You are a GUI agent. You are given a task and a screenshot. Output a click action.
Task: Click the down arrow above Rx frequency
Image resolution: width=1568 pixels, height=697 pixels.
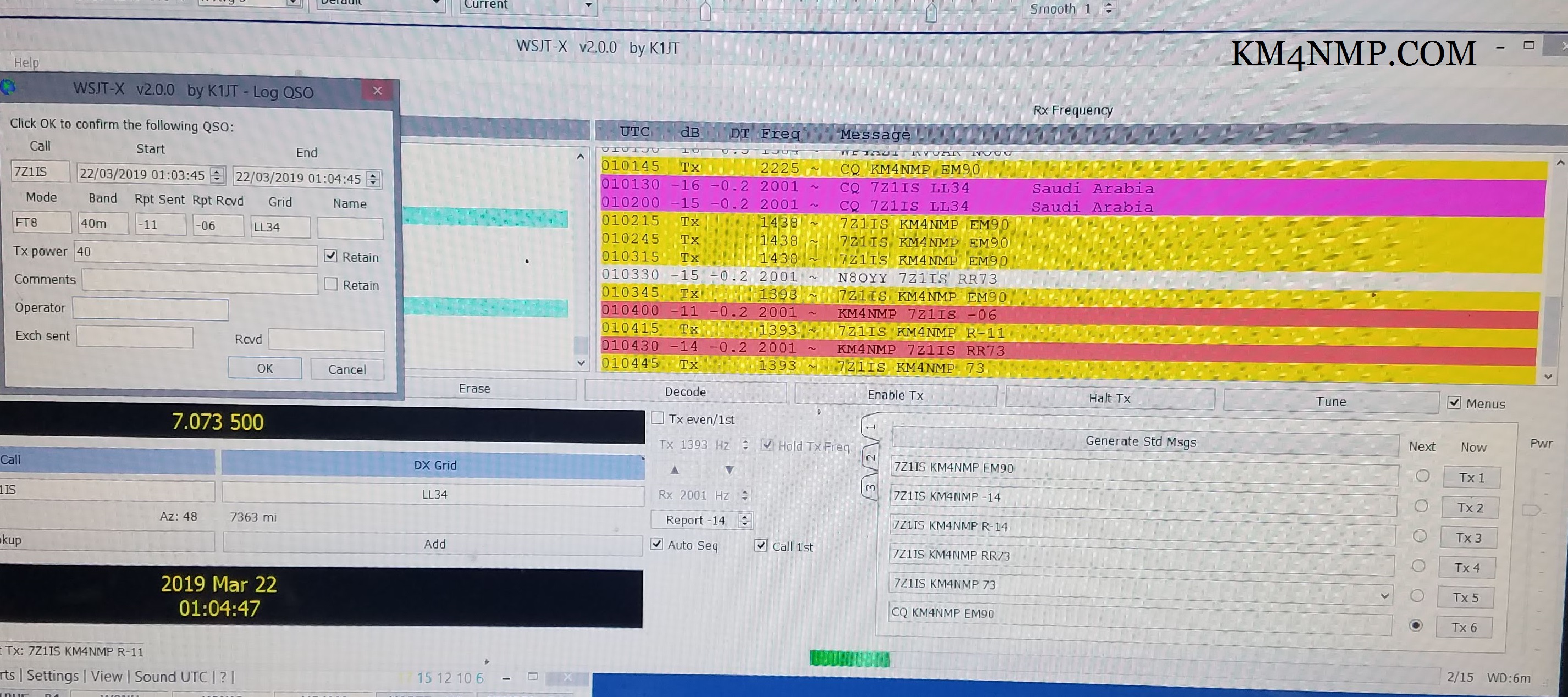click(x=729, y=470)
